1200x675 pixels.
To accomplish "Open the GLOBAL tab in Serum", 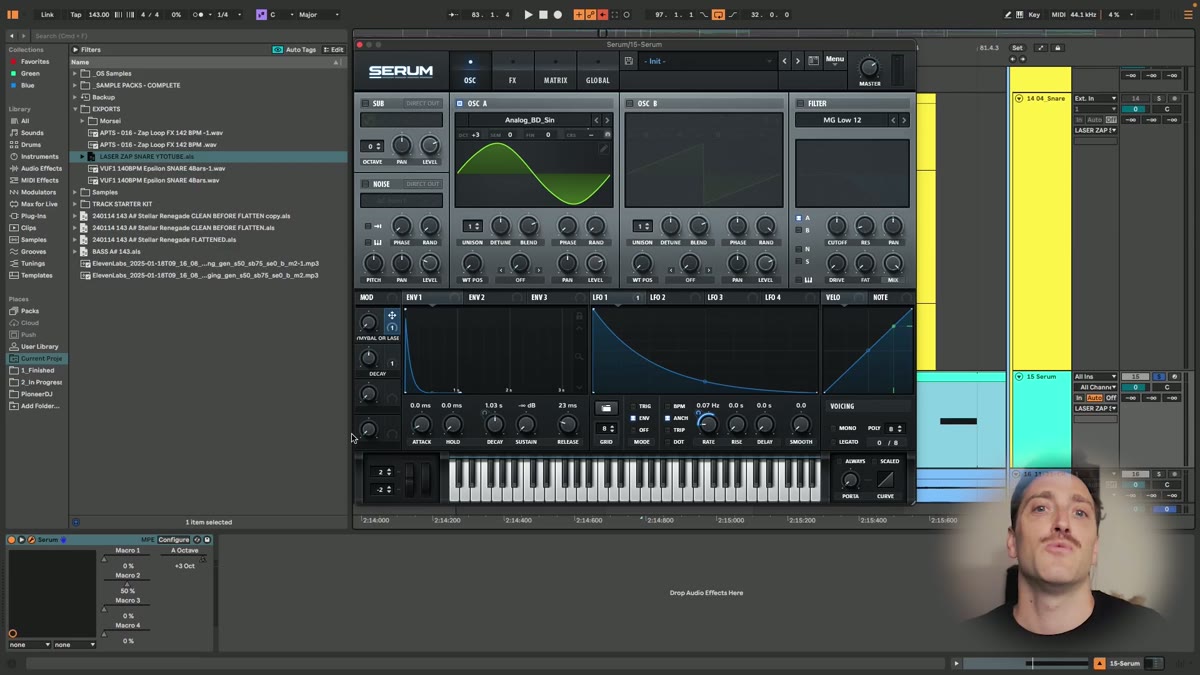I will tap(598, 71).
